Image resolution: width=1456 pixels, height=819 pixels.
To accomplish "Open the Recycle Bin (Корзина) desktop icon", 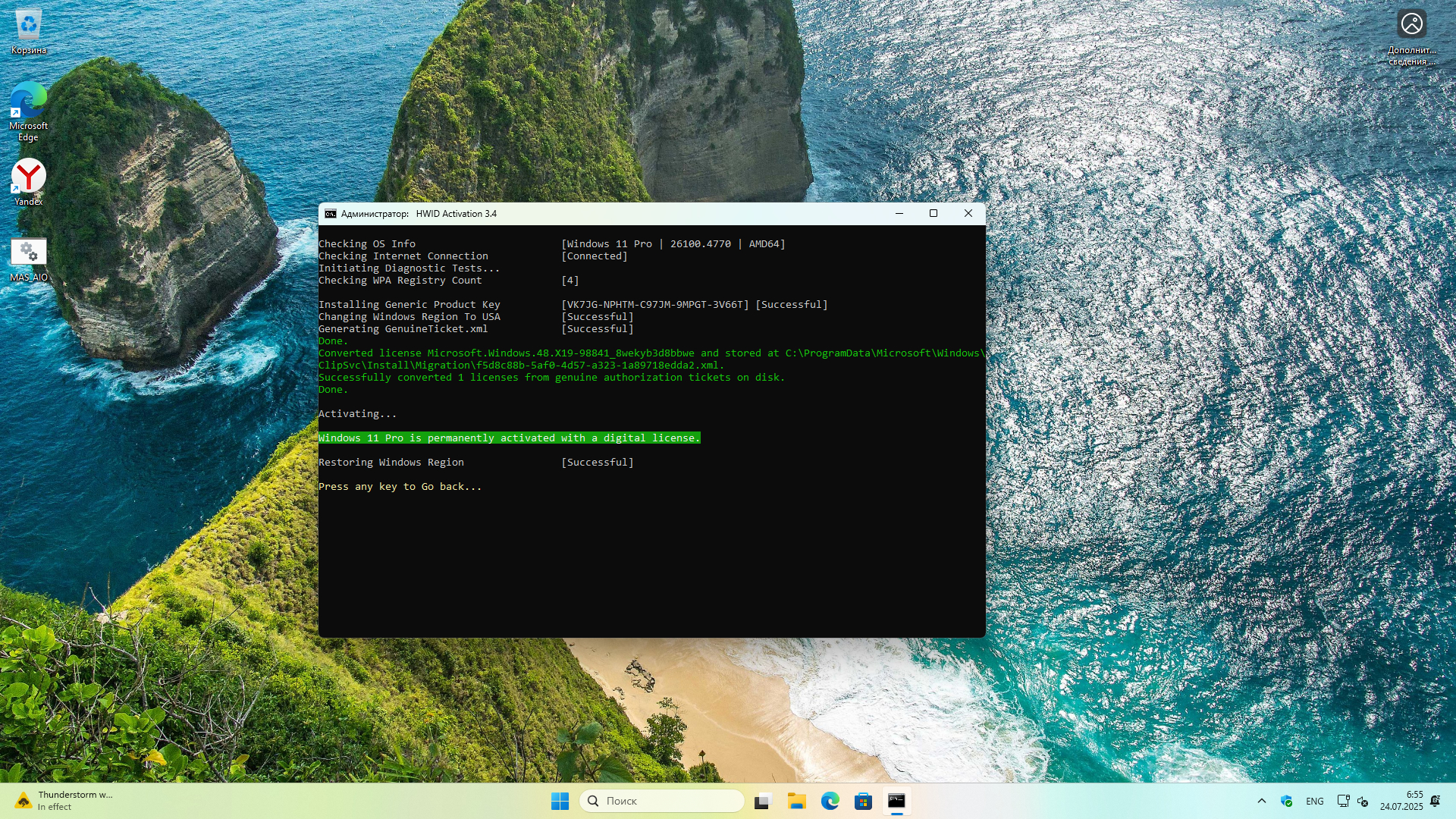I will (28, 30).
